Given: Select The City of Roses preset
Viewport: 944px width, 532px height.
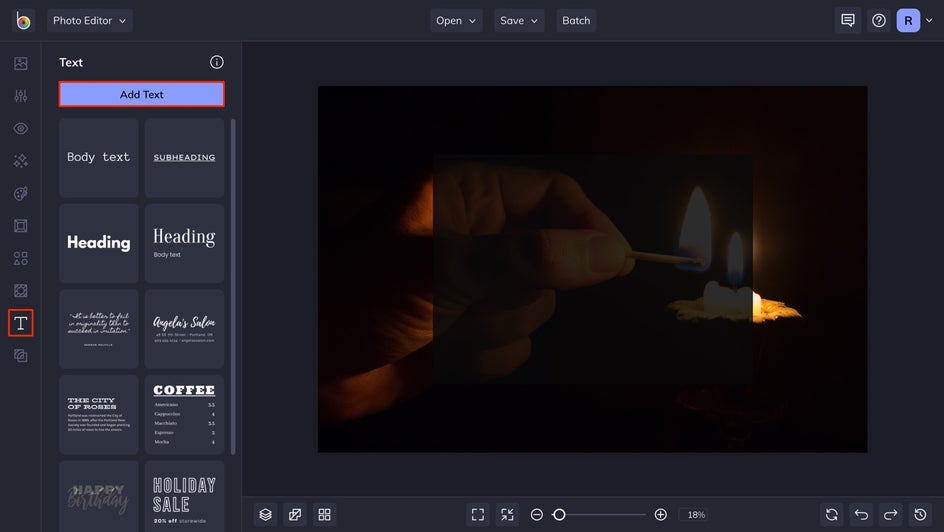Looking at the screenshot, I should coord(99,415).
